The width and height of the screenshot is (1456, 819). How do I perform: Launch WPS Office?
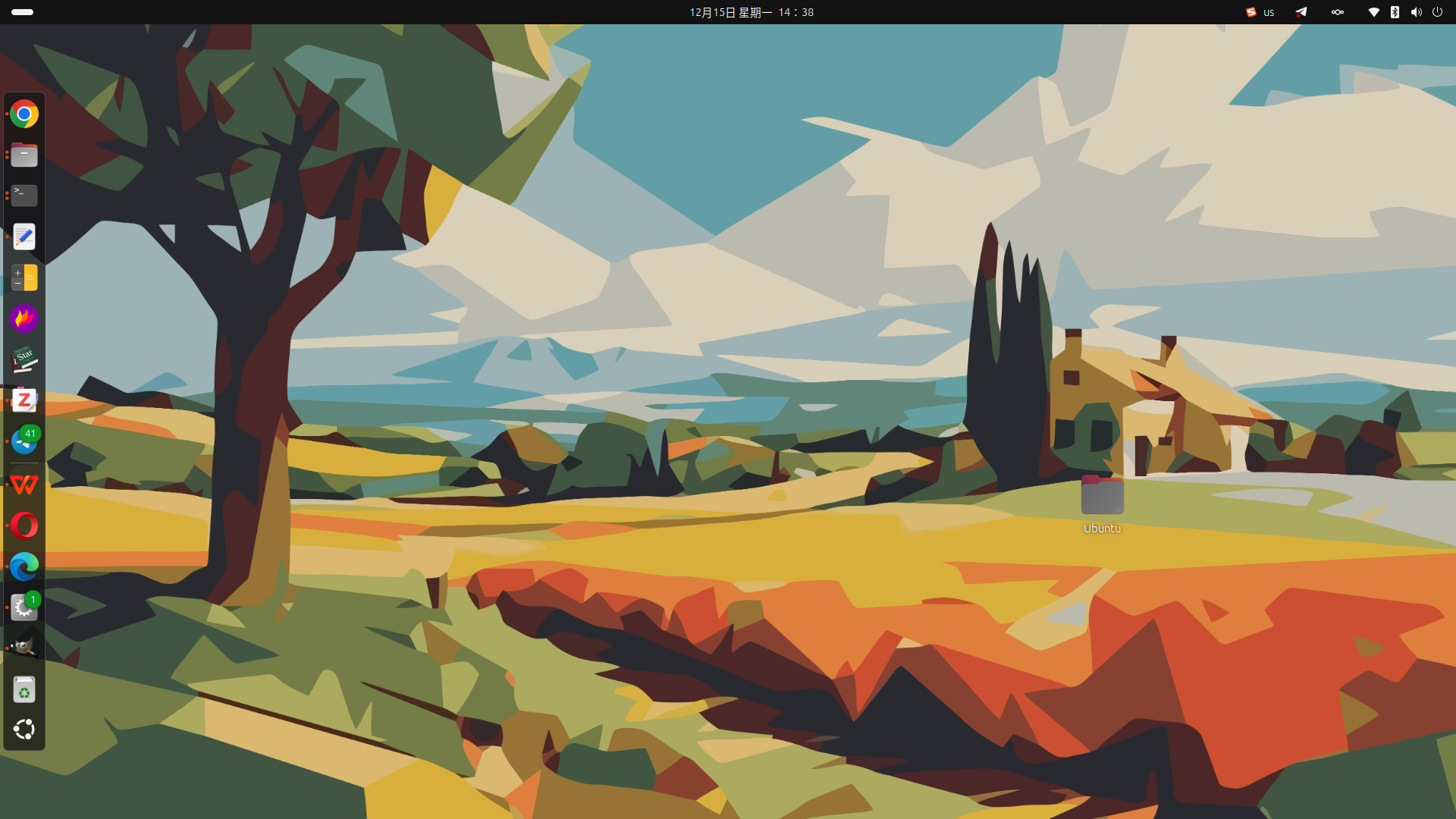coord(24,485)
